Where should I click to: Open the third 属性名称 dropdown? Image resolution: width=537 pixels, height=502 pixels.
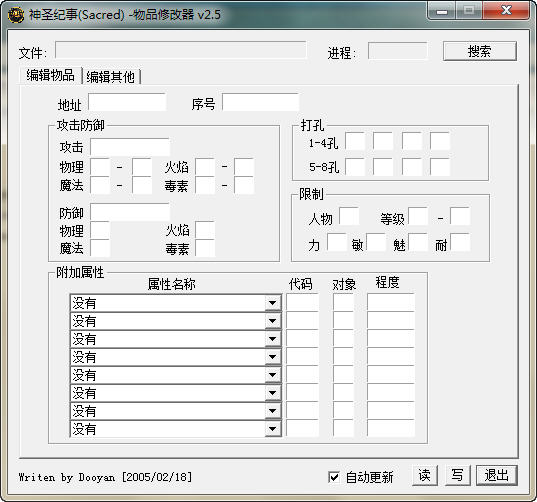pos(273,339)
